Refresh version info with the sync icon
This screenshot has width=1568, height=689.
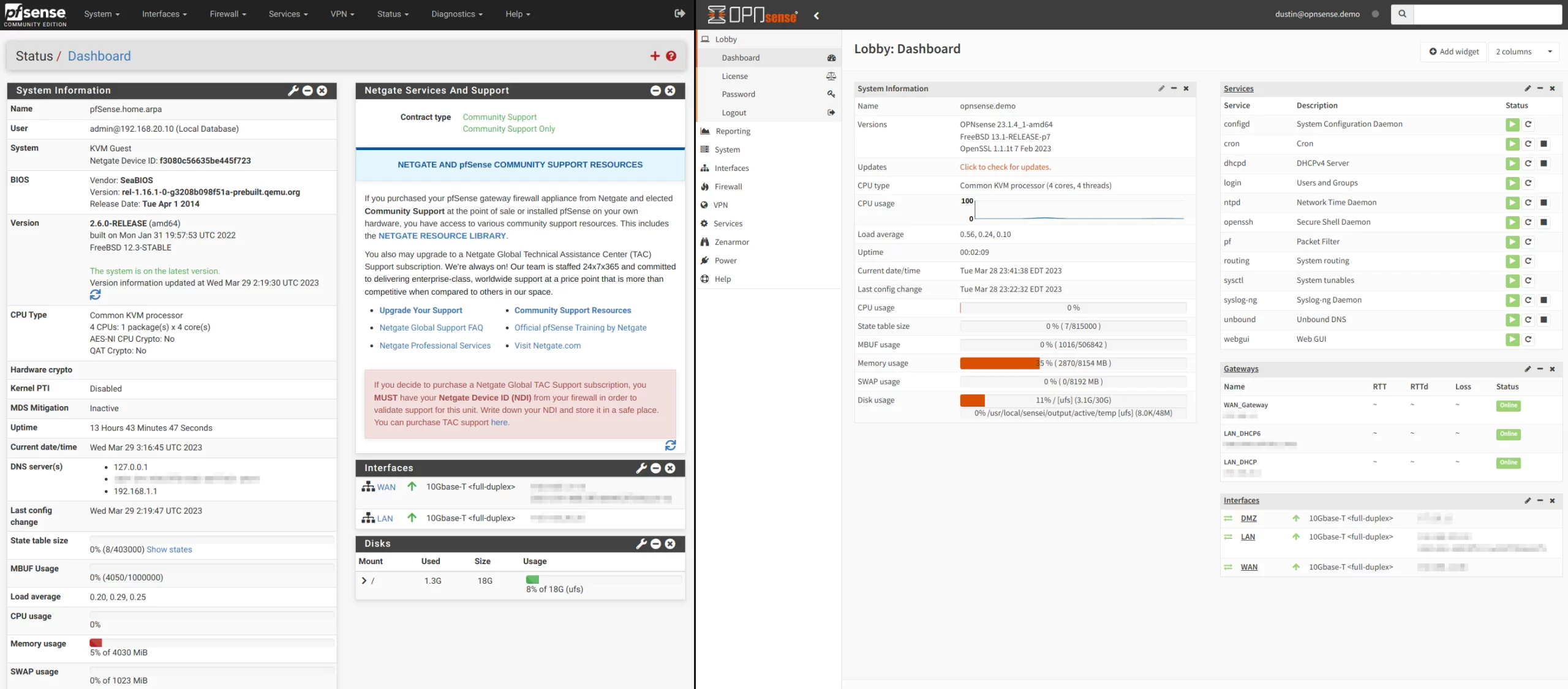96,295
